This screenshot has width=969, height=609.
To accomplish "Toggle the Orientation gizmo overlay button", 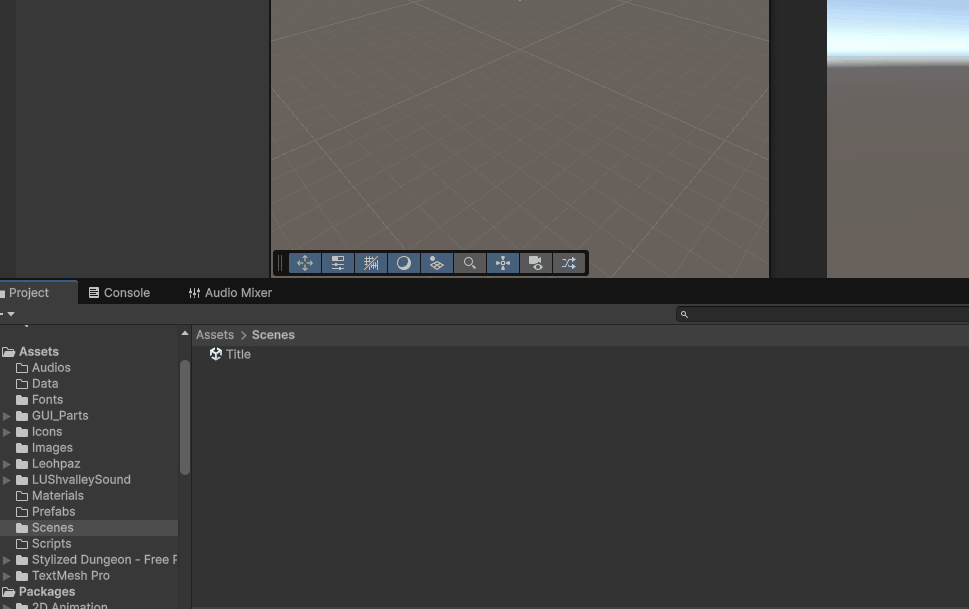I will pyautogui.click(x=503, y=263).
